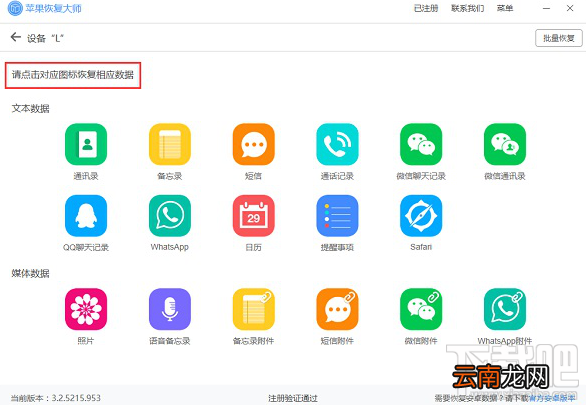
Task: Open the 备忘录附件 notes attachment icon
Action: 253,309
